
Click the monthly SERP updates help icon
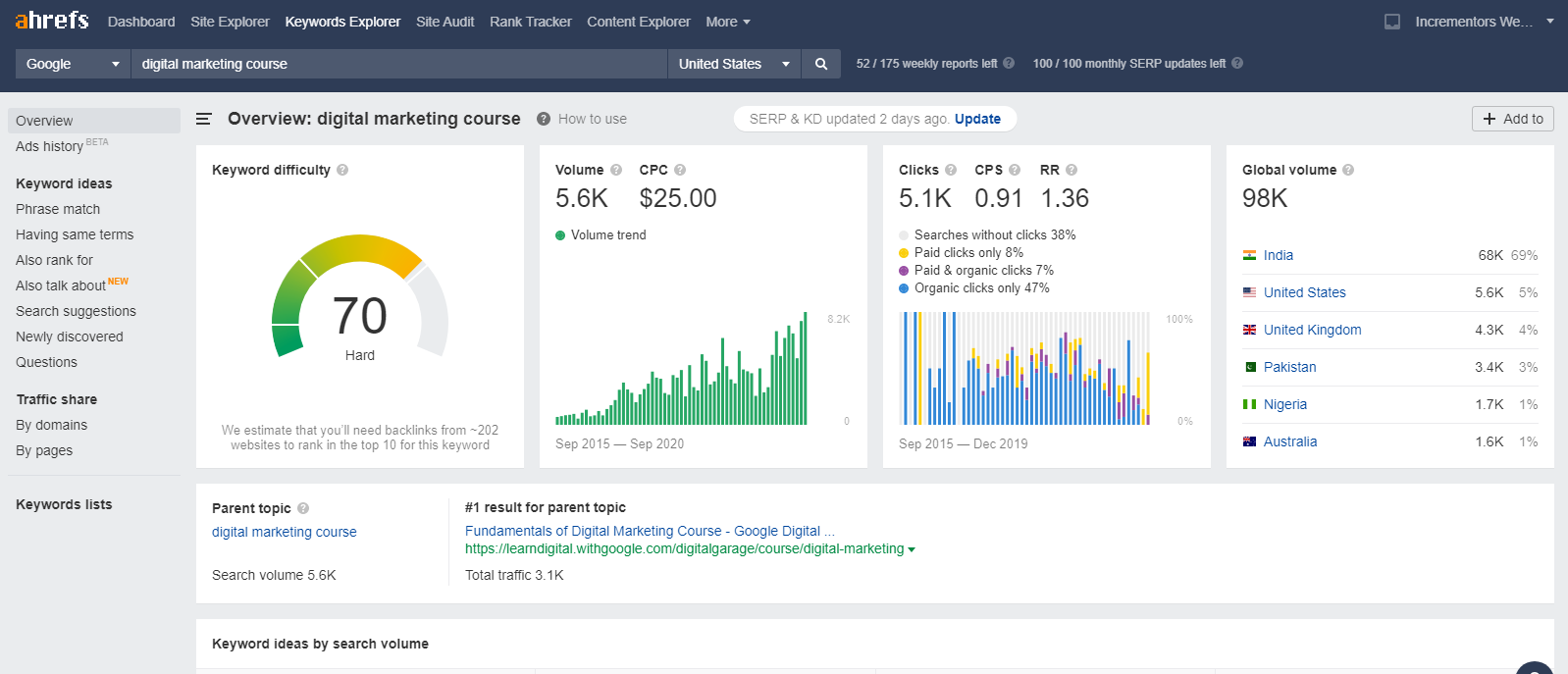[x=1237, y=63]
